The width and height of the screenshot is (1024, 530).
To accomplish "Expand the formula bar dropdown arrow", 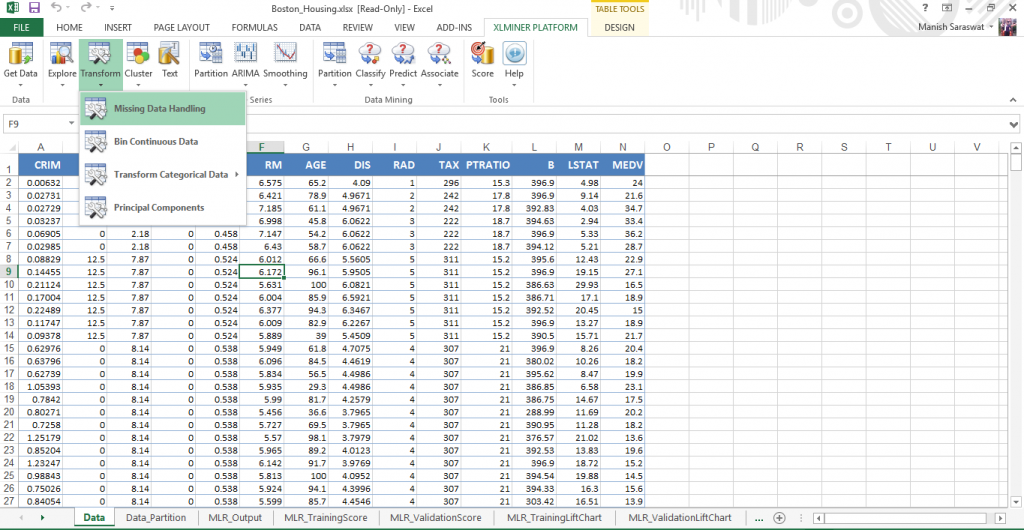I will (1013, 124).
